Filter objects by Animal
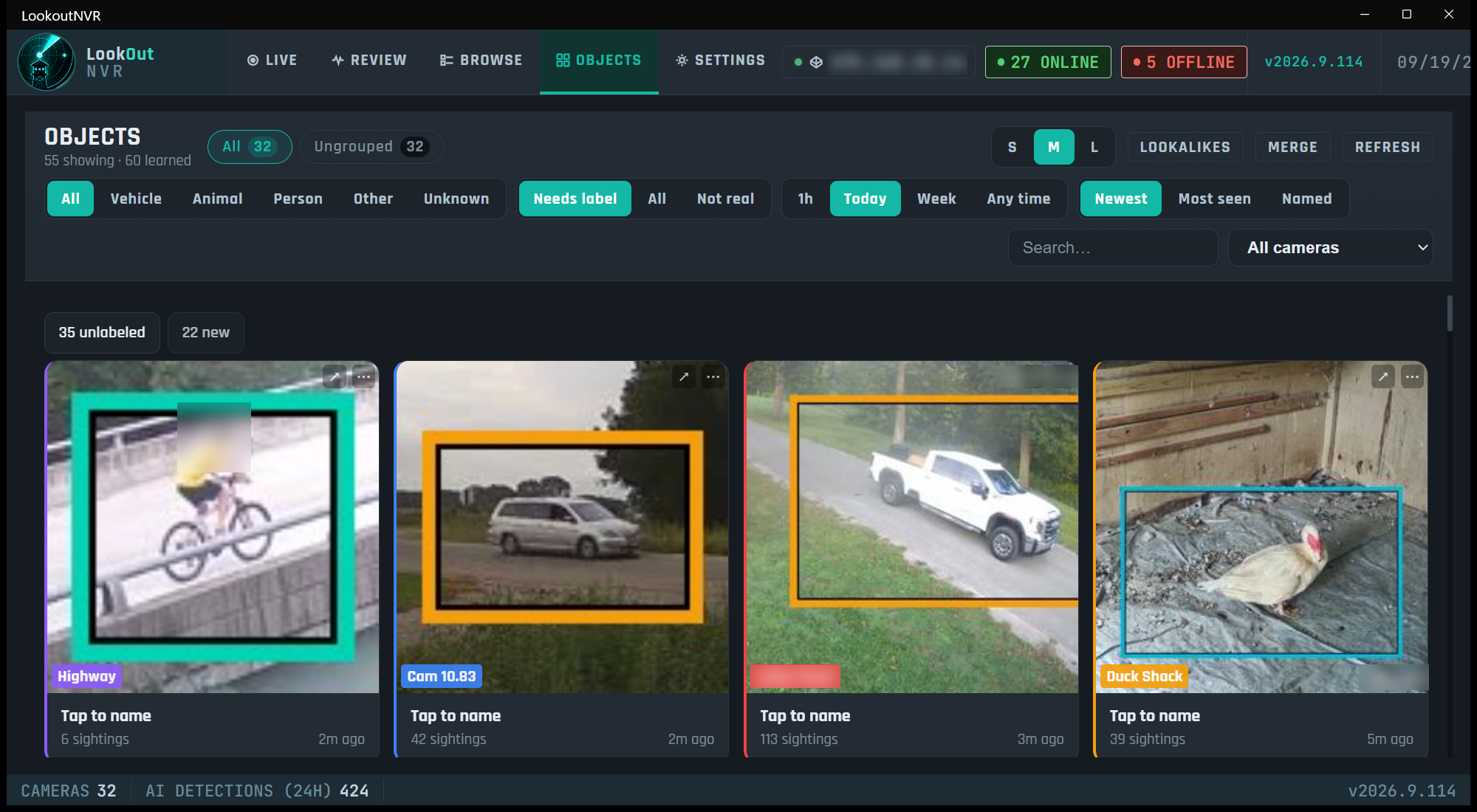Image resolution: width=1477 pixels, height=812 pixels. 217,199
